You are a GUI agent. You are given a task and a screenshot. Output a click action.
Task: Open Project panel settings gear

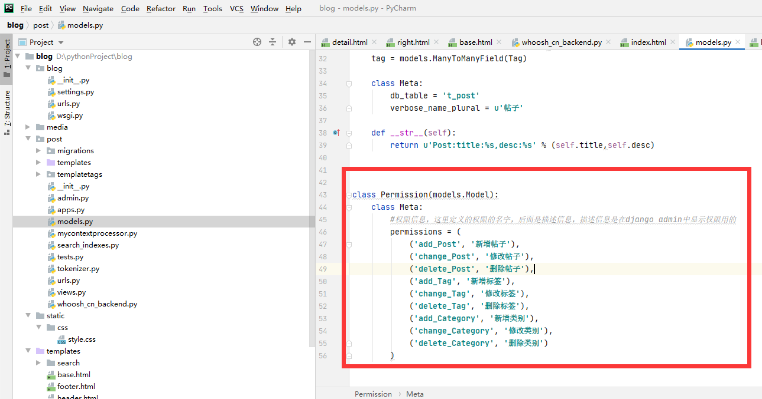click(x=292, y=42)
